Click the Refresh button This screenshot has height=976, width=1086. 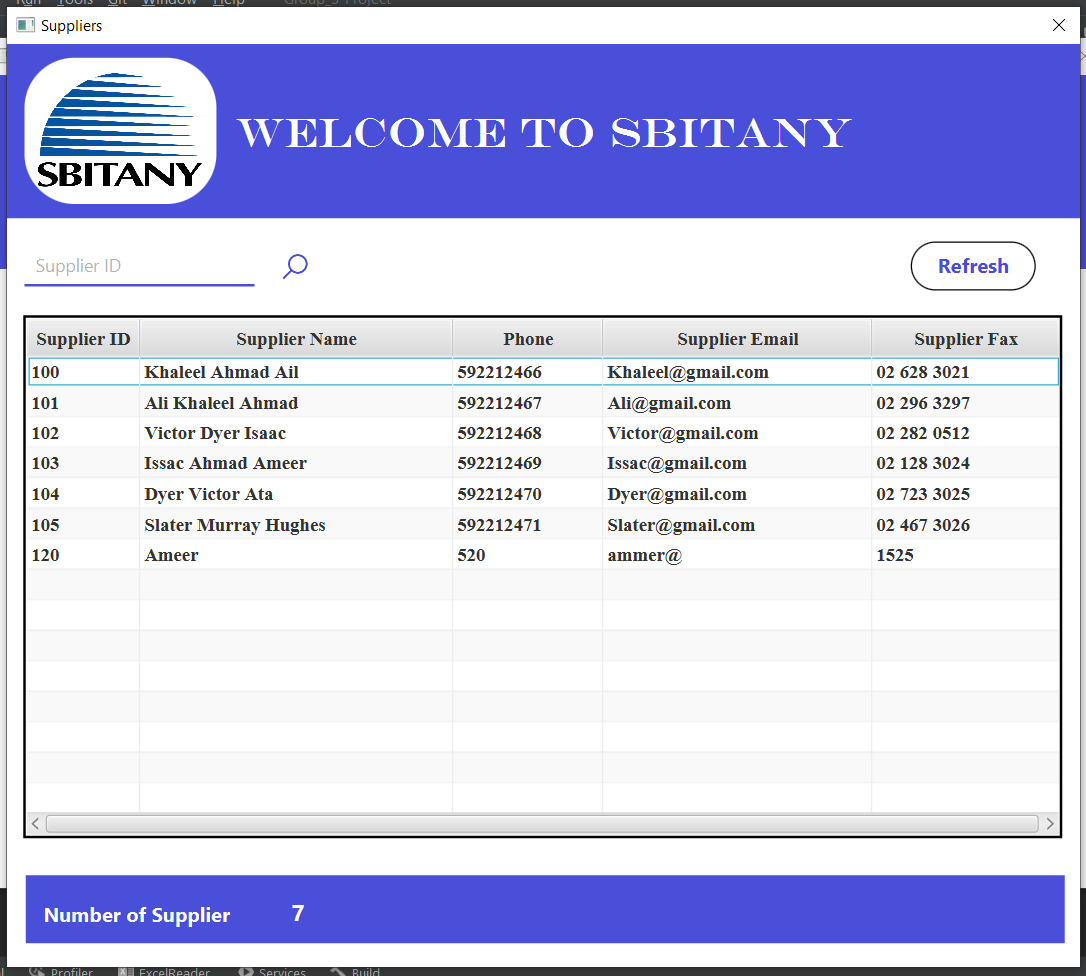tap(972, 266)
